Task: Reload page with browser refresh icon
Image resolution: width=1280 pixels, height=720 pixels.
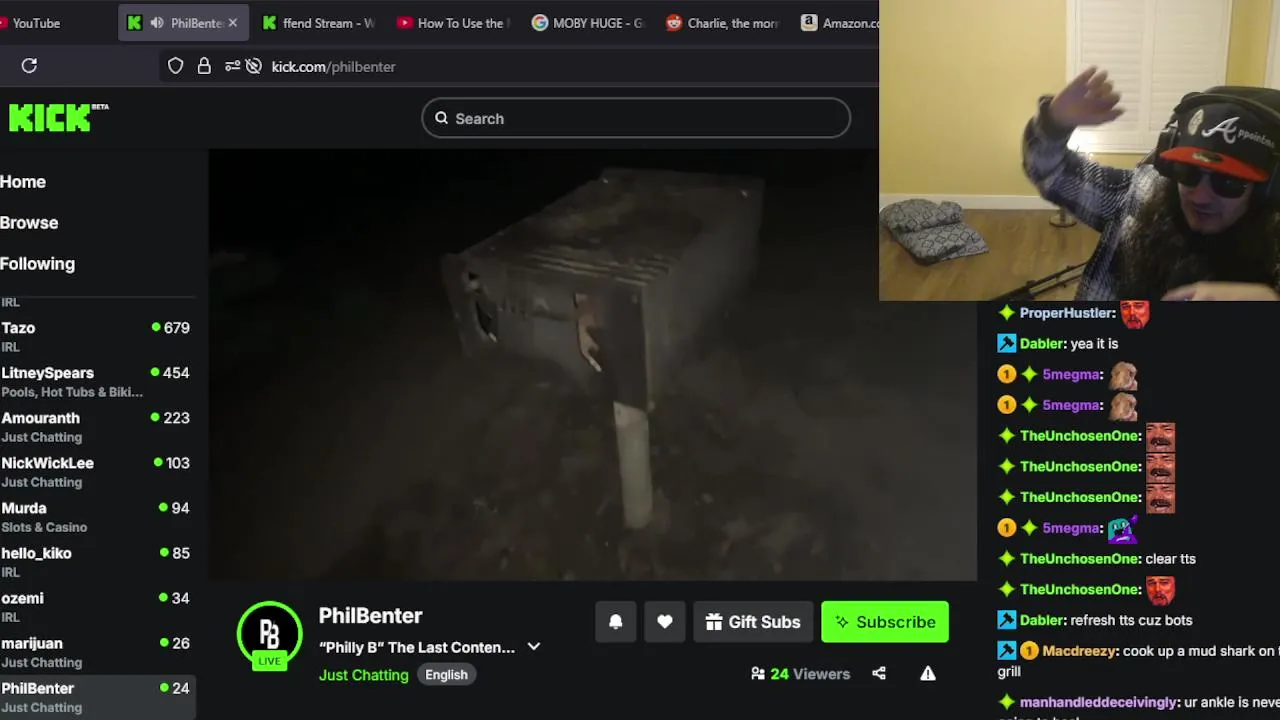Action: point(29,66)
